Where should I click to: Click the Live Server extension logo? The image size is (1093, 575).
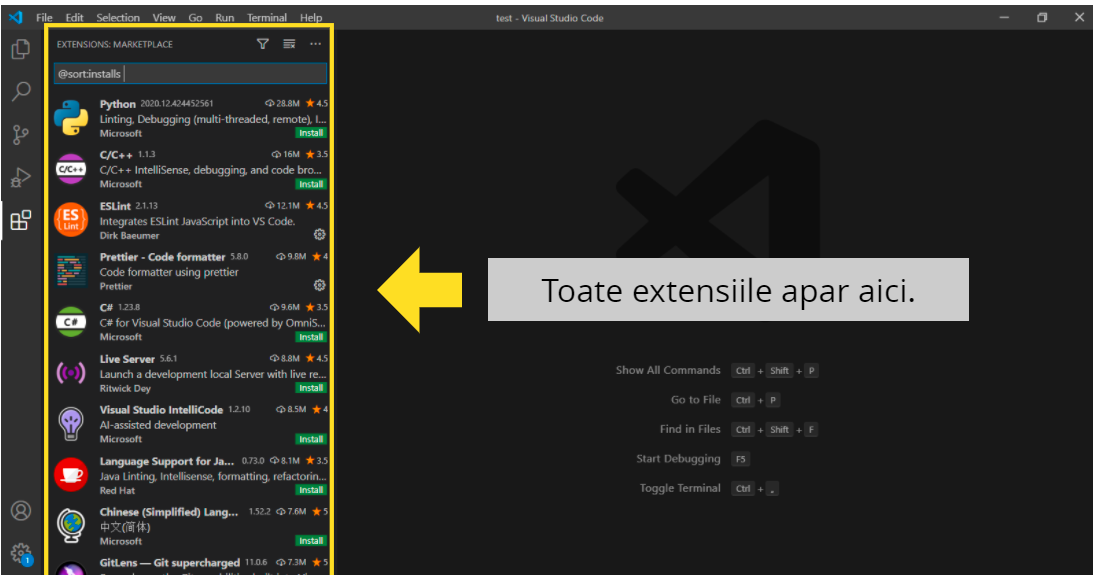(x=71, y=373)
